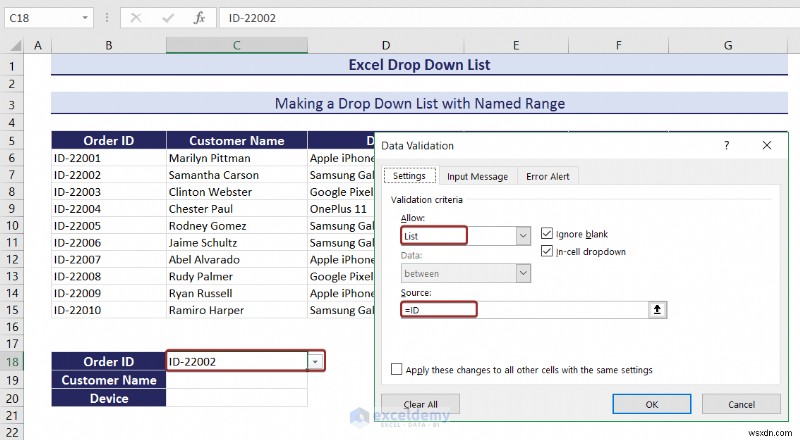Select column D header
This screenshot has width=800, height=440.
(386, 45)
